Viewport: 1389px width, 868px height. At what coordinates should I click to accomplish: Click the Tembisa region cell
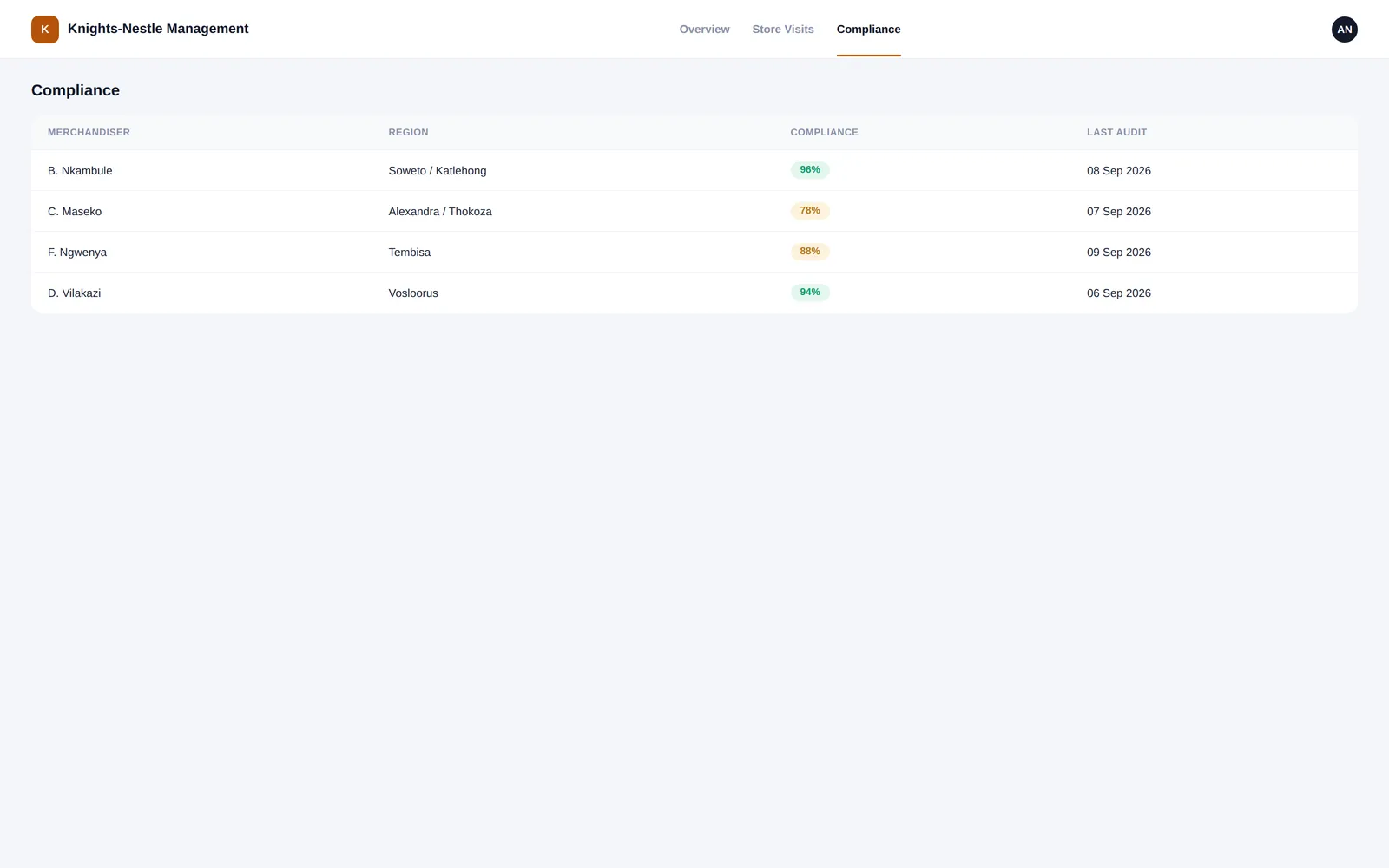410,253
